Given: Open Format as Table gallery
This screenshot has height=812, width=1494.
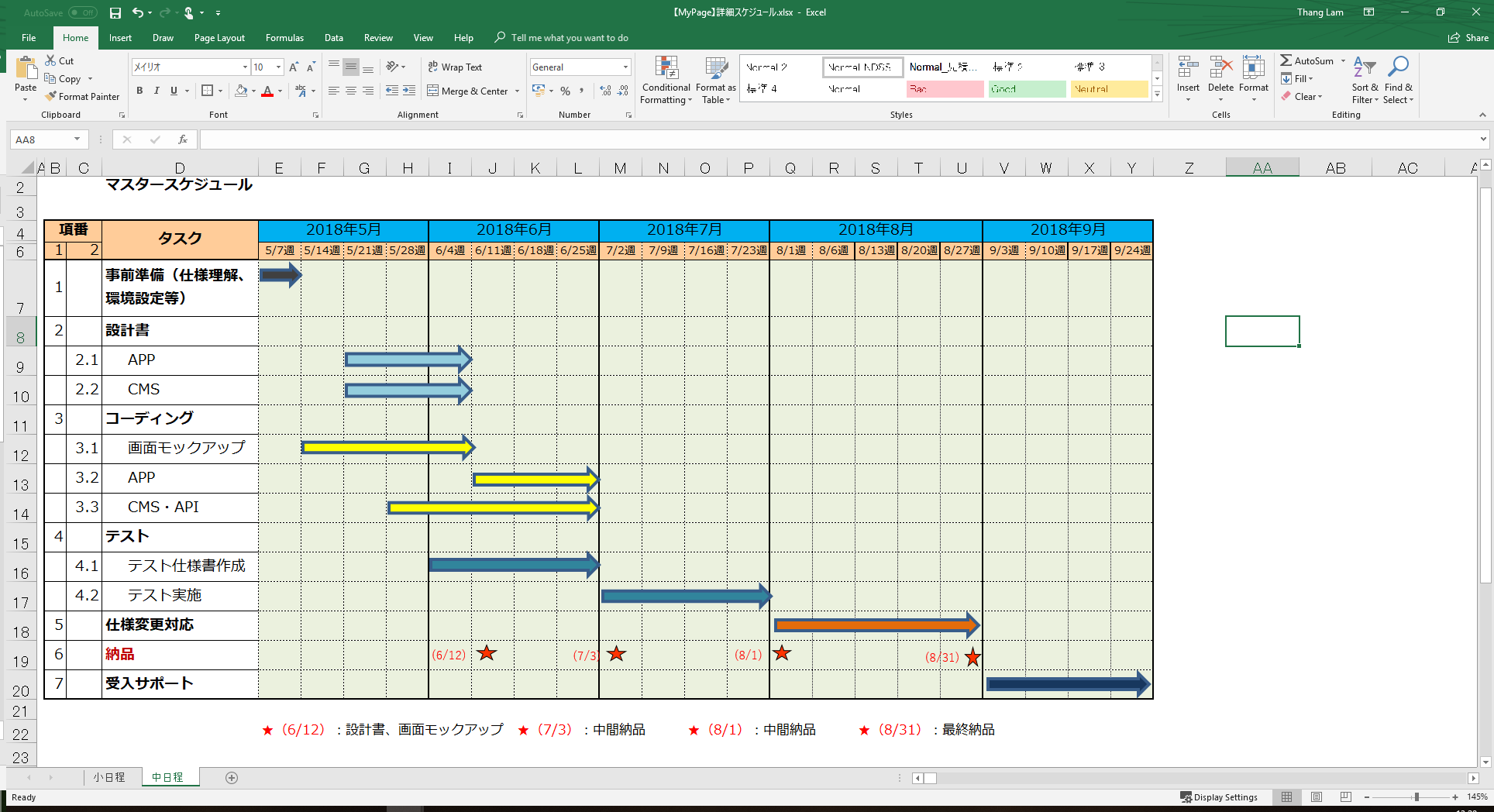Looking at the screenshot, I should point(716,80).
